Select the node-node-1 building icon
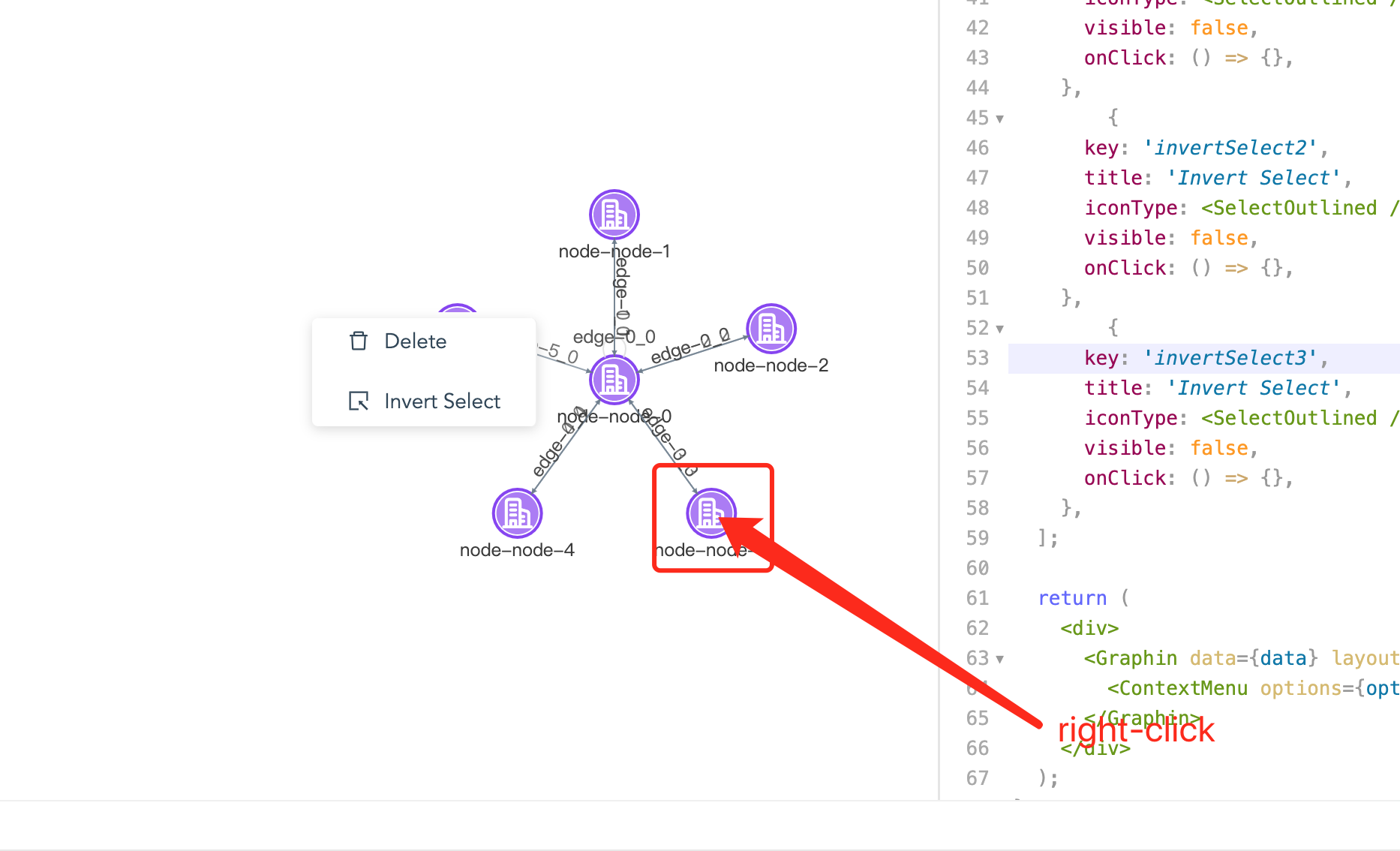The height and width of the screenshot is (851, 1400). (614, 214)
